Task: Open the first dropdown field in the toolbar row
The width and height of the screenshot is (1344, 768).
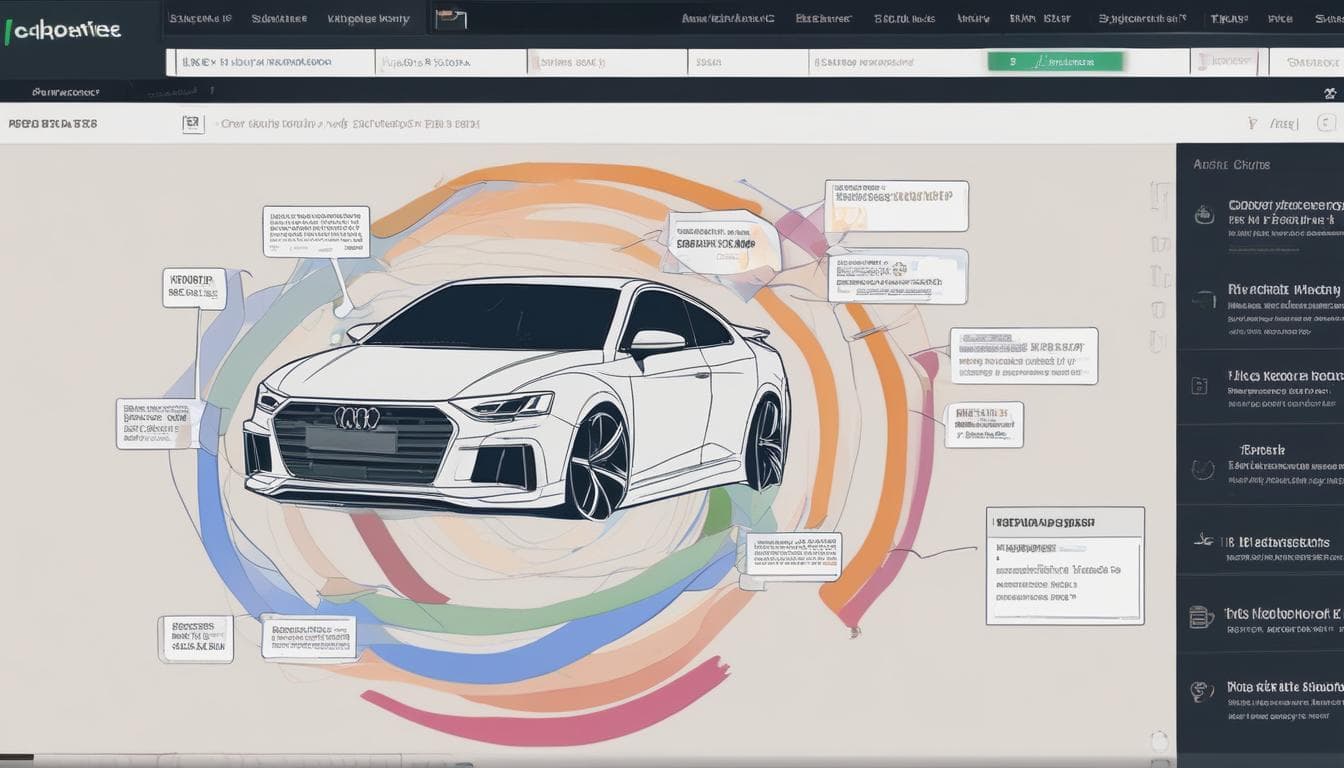Action: 270,60
